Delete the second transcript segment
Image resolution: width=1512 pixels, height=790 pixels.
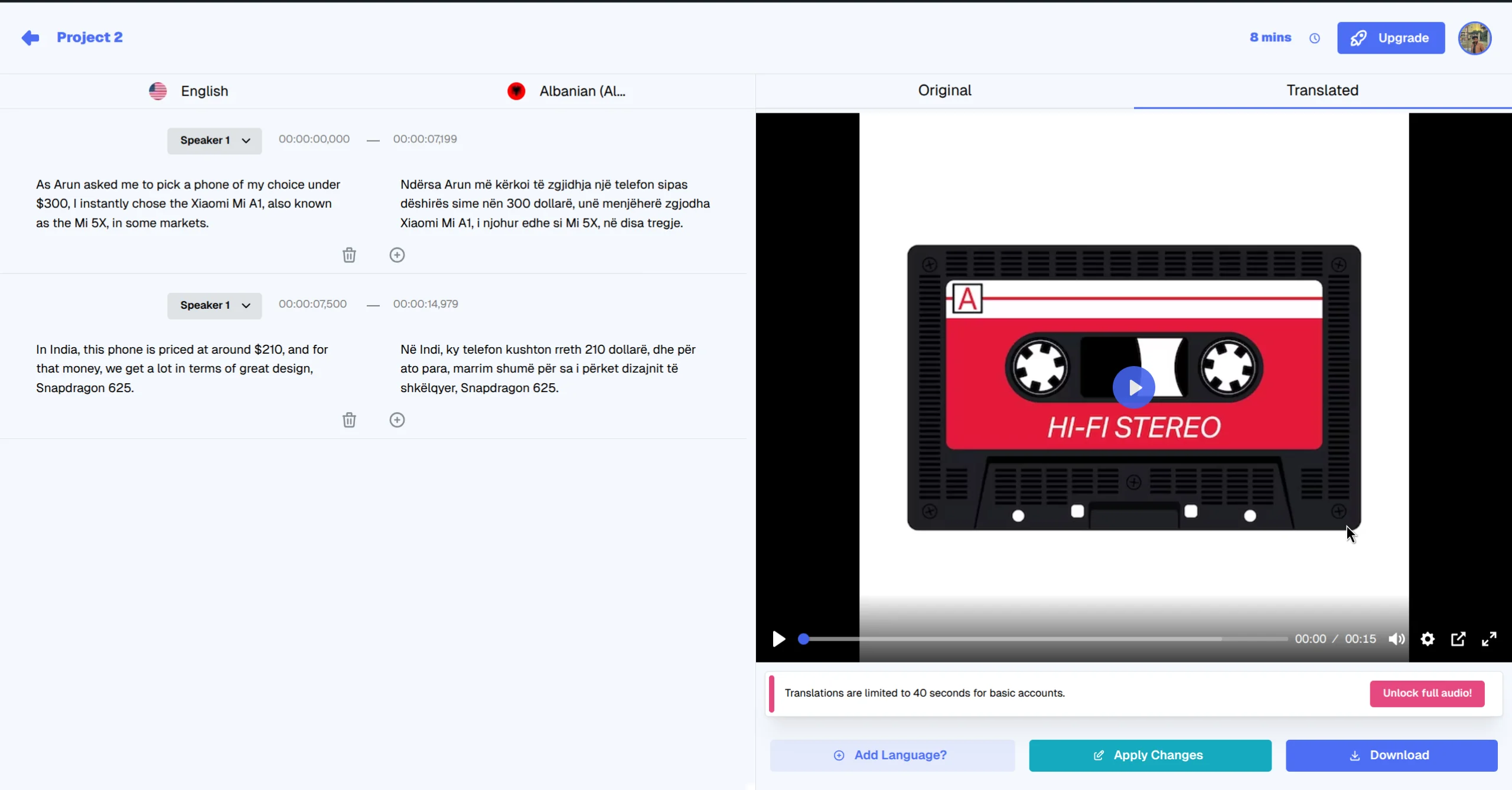tap(349, 420)
